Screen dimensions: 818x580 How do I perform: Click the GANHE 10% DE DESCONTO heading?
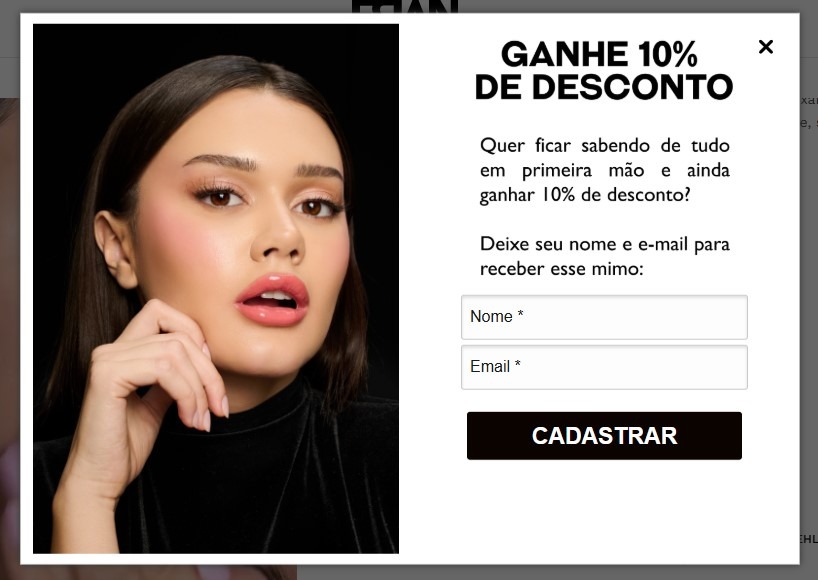pos(604,70)
